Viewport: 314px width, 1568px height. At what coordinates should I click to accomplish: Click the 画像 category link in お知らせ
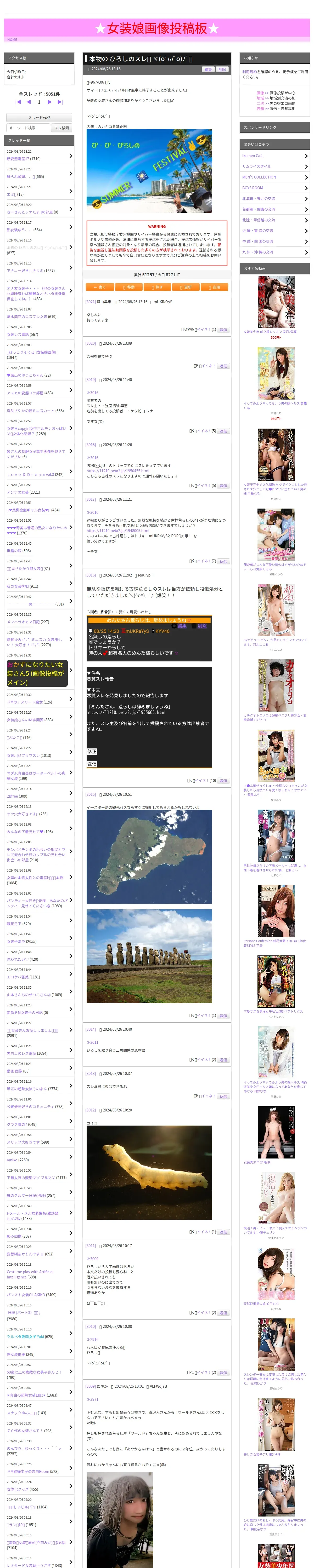(x=260, y=93)
